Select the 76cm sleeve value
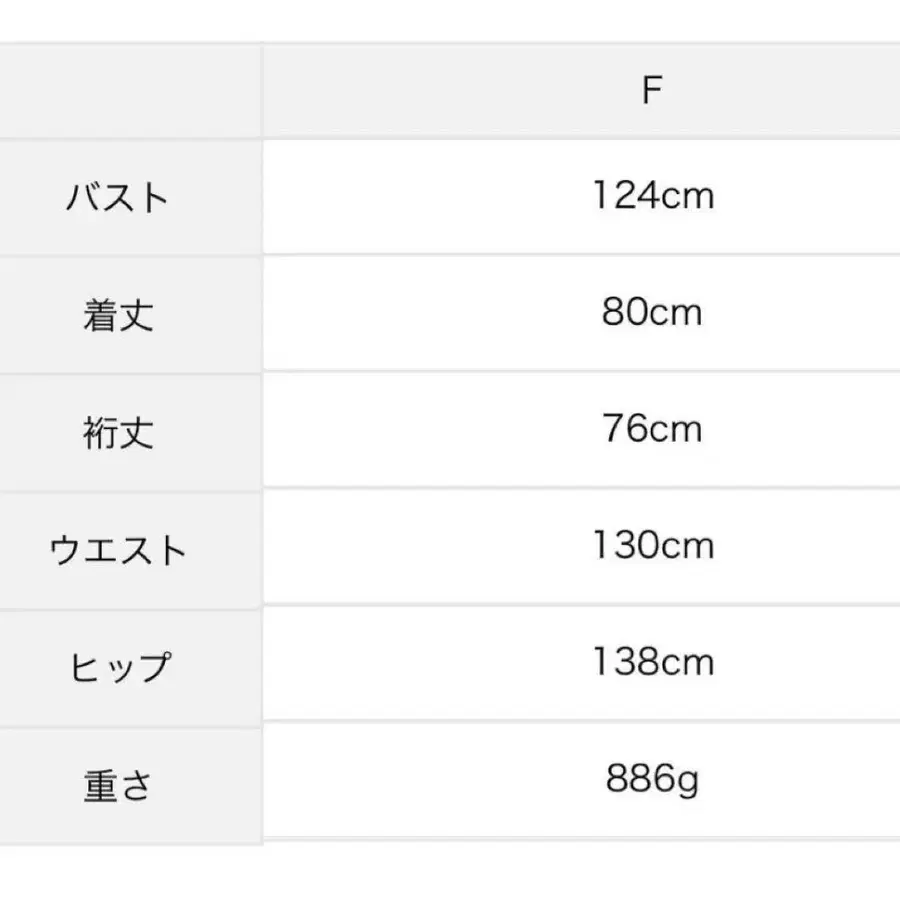Viewport: 900px width, 900px height. point(652,429)
